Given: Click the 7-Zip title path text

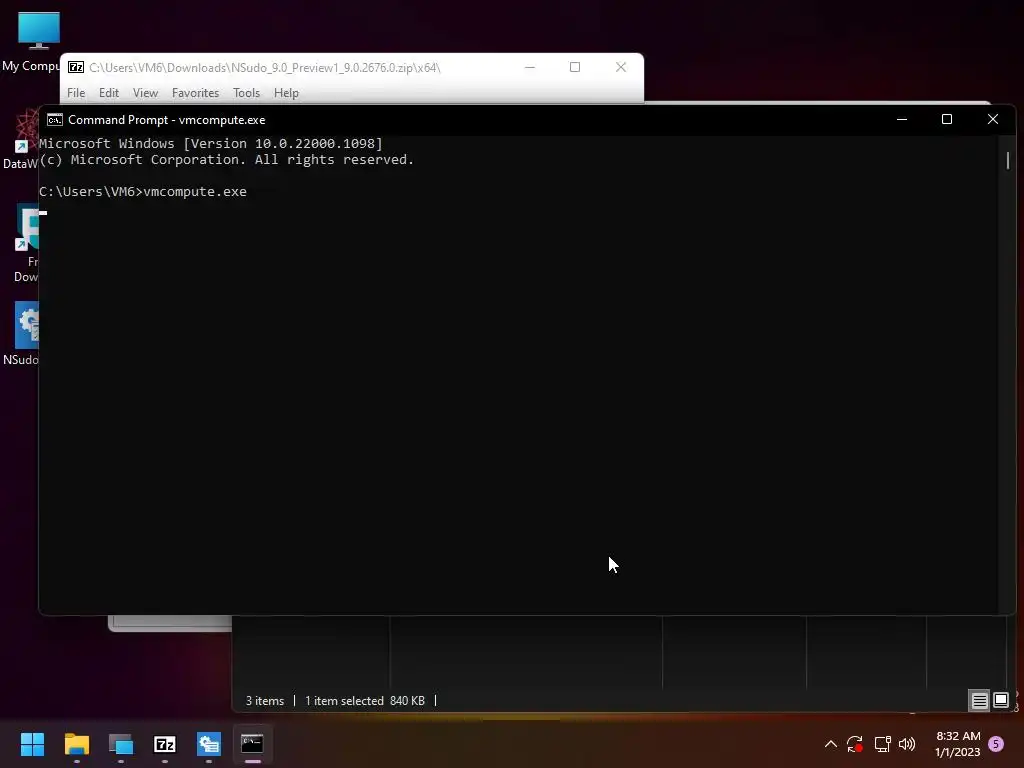Looking at the screenshot, I should click(264, 67).
